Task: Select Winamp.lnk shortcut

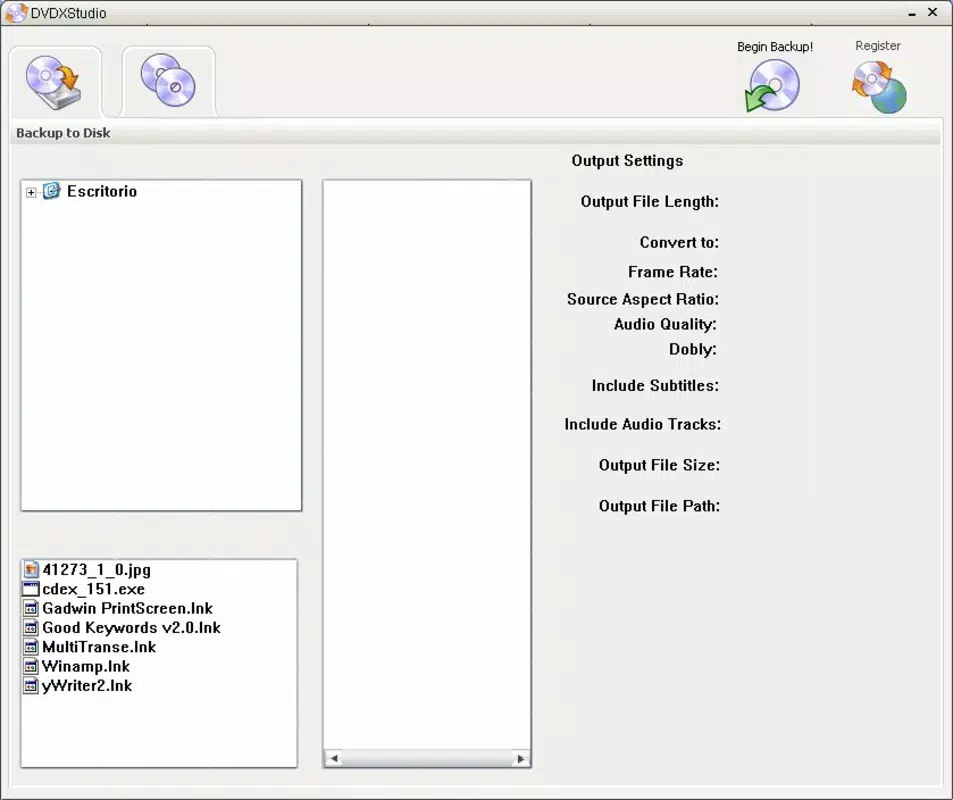Action: [86, 666]
